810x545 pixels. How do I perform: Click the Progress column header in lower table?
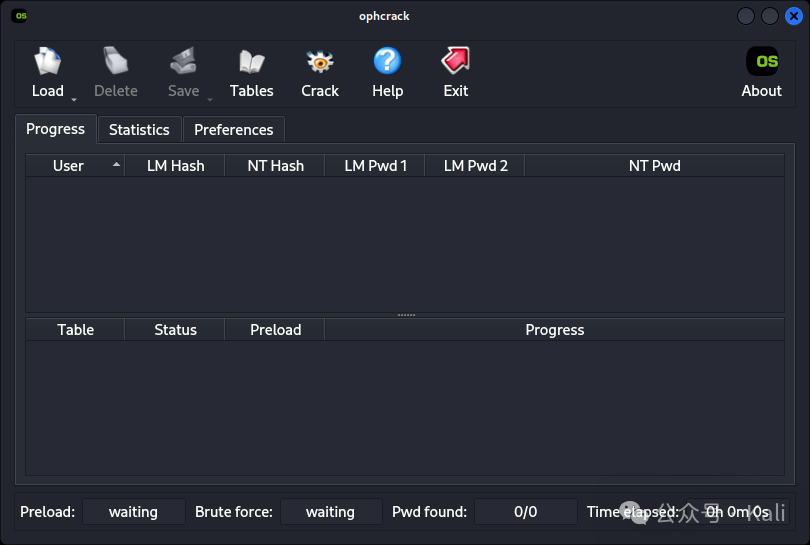[x=555, y=330]
